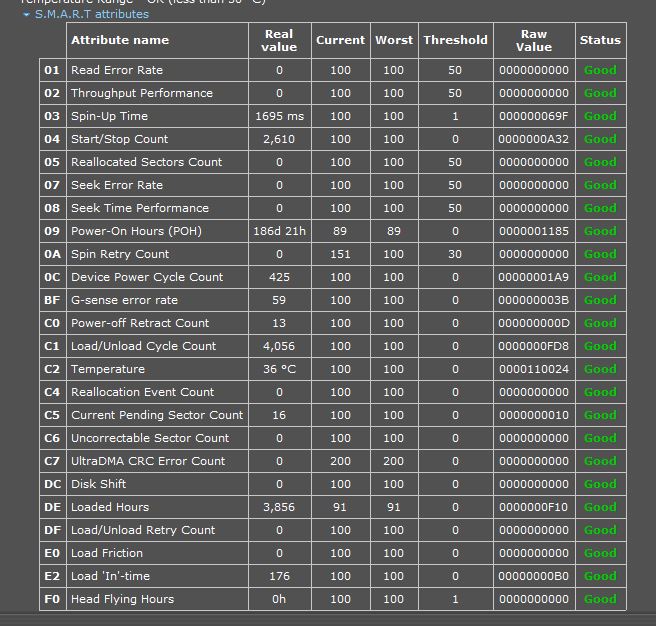Click the raw value 00000000B0
This screenshot has height=626, width=656.
tap(534, 576)
